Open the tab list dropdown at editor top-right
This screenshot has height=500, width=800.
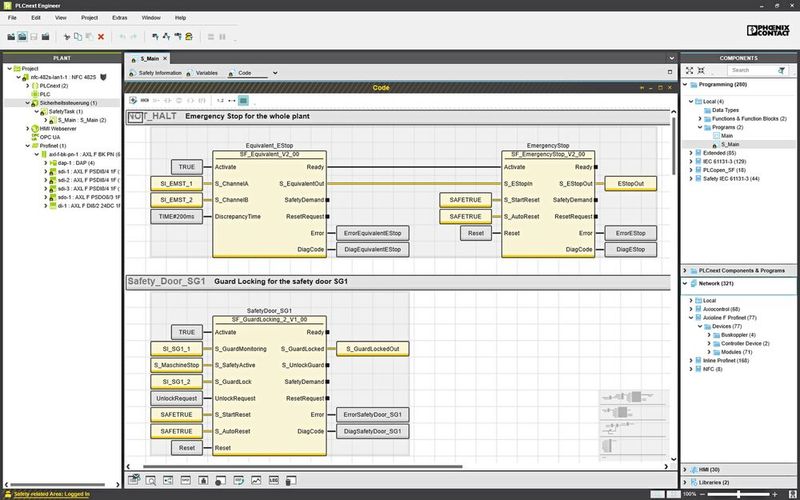[671, 58]
